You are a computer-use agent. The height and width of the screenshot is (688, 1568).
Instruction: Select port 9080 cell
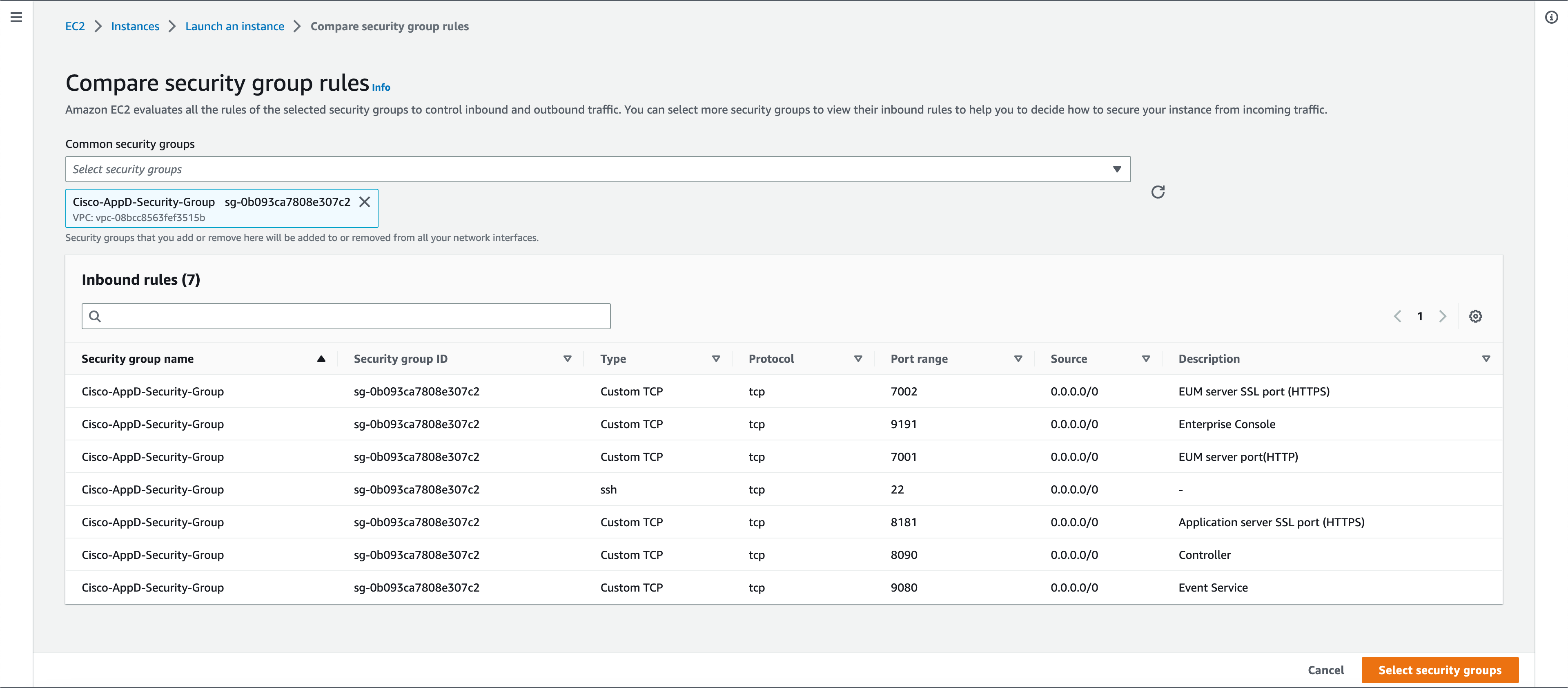904,587
